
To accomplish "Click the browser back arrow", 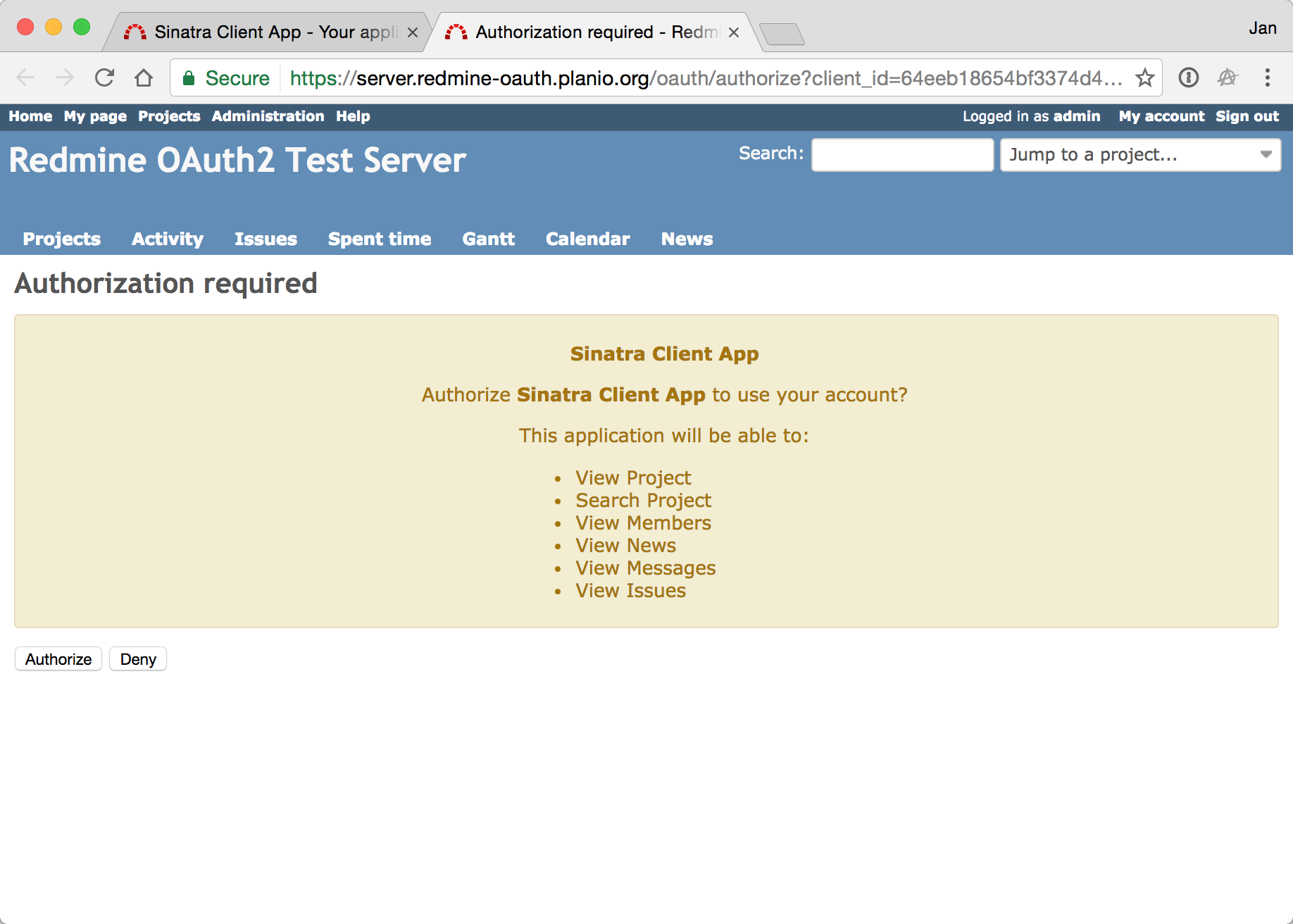I will pyautogui.click(x=25, y=77).
